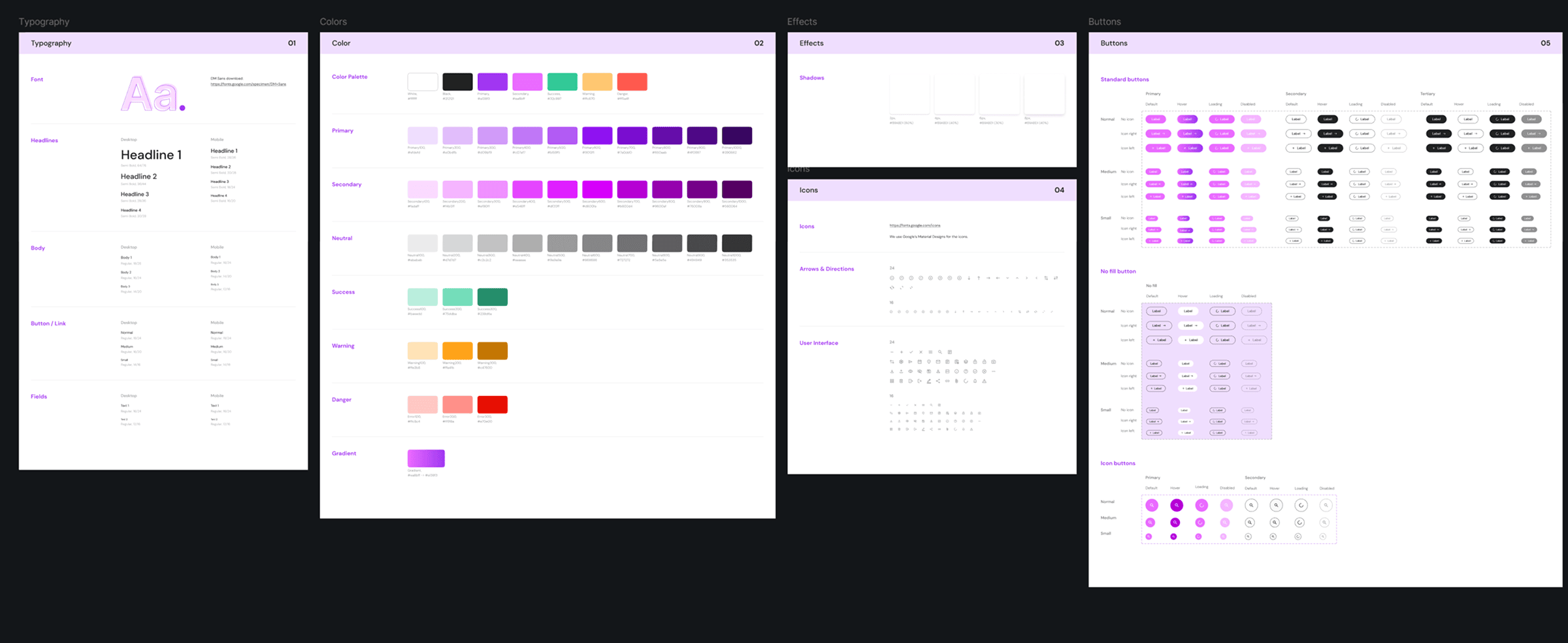This screenshot has height=643, width=1568.
Task: Click the settings gear icon in the Icons panel
Action: (x=902, y=362)
